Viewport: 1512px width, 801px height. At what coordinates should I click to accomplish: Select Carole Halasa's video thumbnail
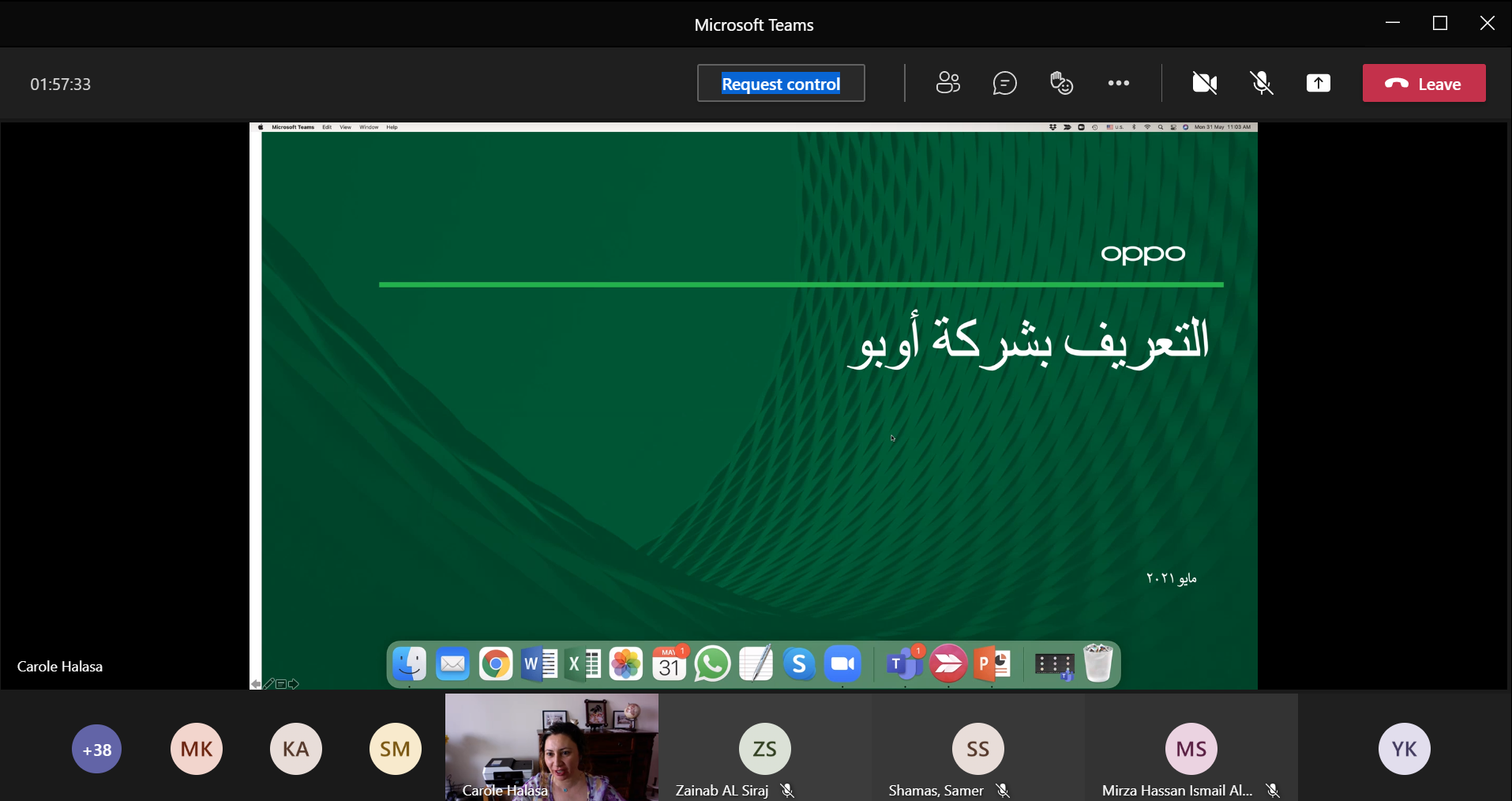[x=552, y=747]
